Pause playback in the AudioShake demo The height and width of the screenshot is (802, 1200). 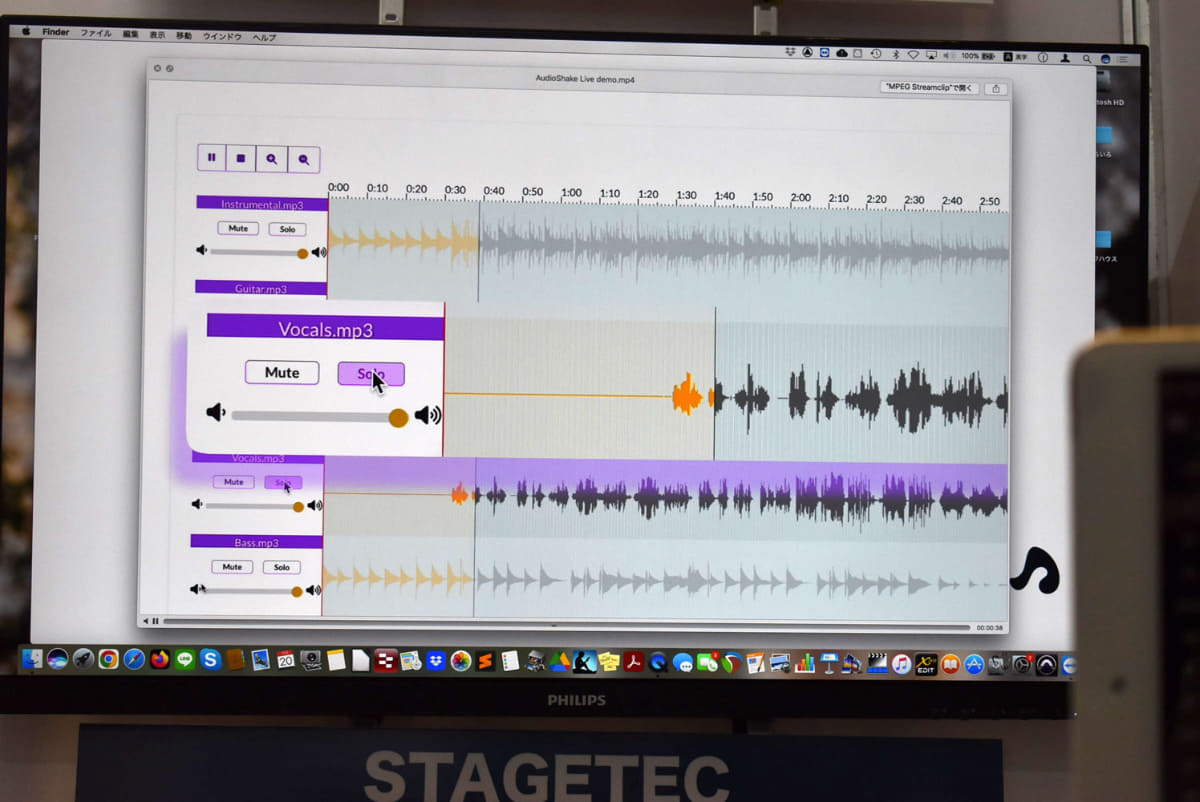(x=212, y=158)
